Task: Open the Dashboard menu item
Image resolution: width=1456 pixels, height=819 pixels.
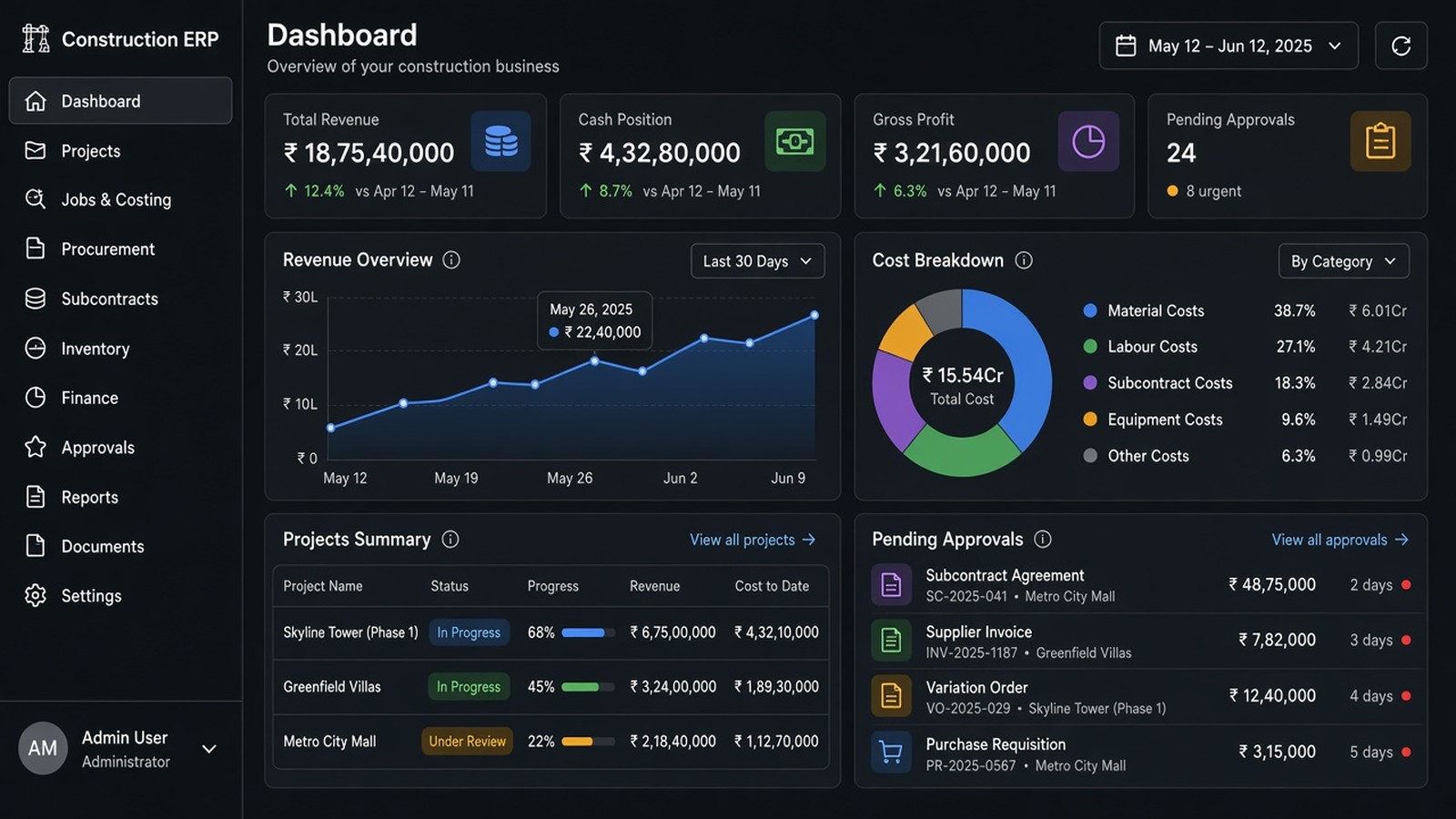Action: (x=120, y=101)
